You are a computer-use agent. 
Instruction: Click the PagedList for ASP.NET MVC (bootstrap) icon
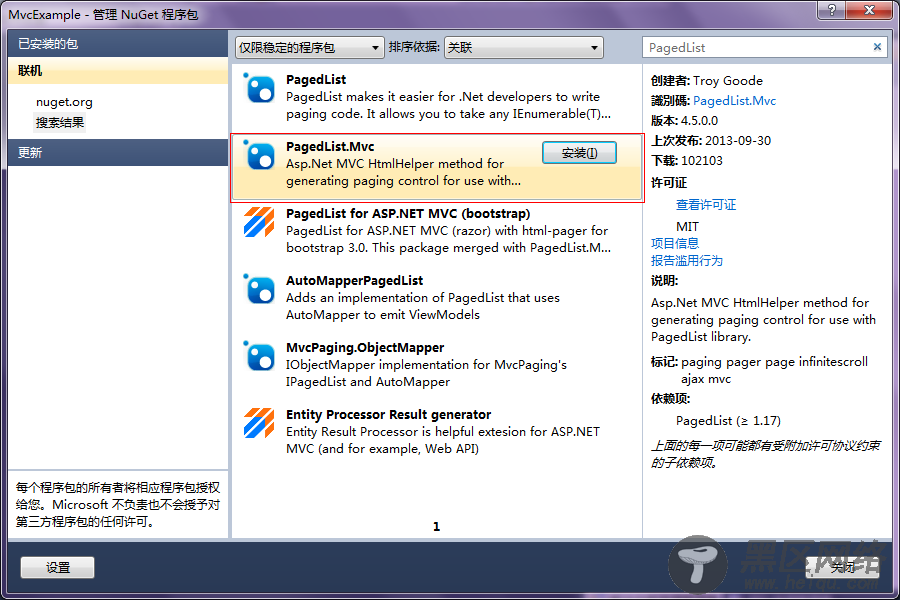tap(259, 222)
